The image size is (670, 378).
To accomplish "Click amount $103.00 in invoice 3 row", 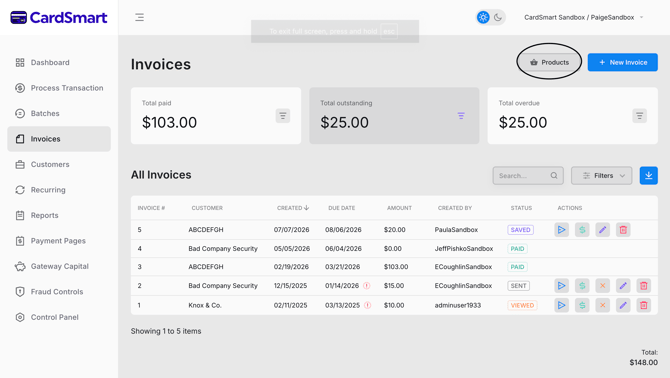I will tap(396, 267).
